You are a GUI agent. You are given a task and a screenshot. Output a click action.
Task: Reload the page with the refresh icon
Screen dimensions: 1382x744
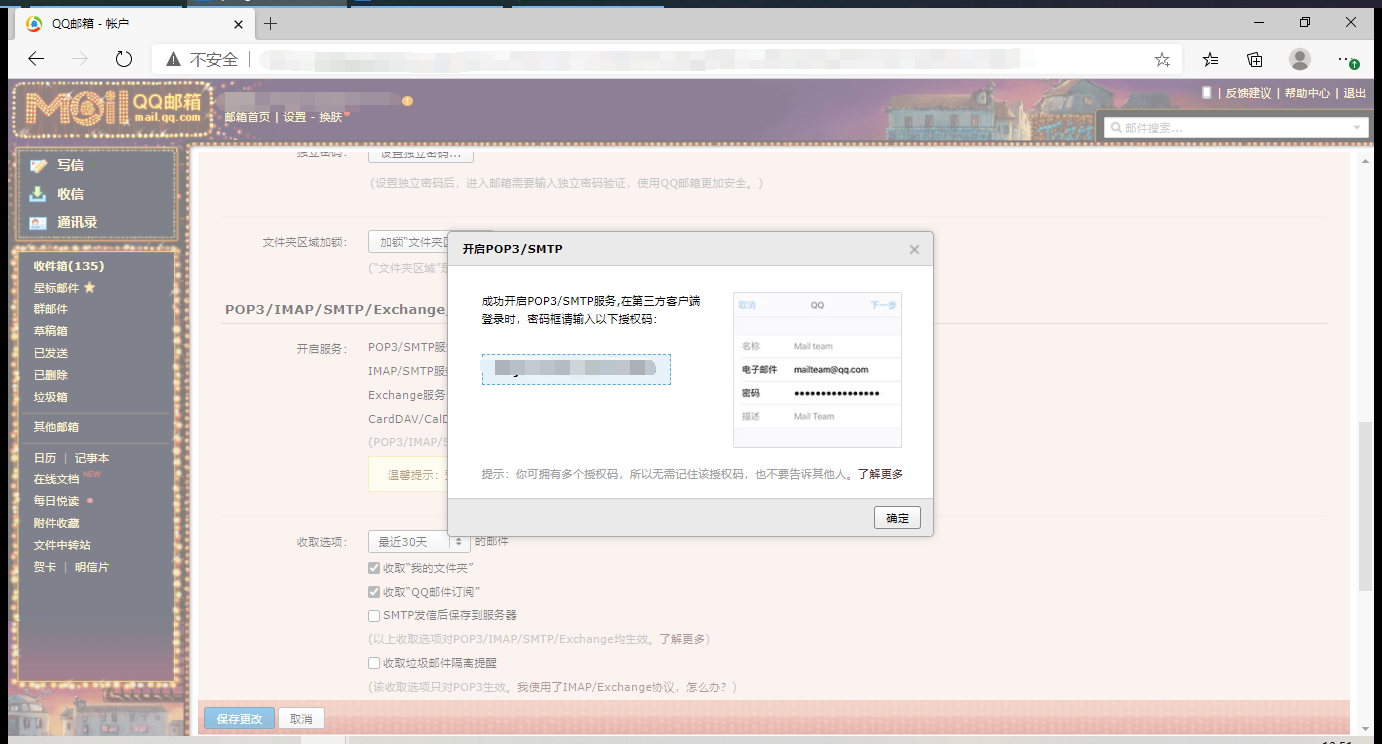pos(124,59)
